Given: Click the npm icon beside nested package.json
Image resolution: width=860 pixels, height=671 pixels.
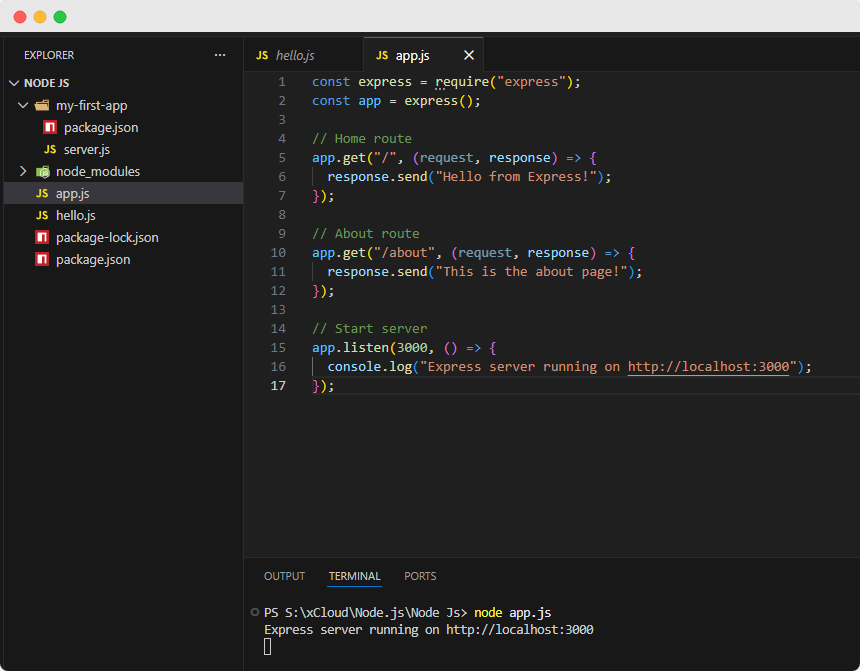Looking at the screenshot, I should click(x=50, y=128).
